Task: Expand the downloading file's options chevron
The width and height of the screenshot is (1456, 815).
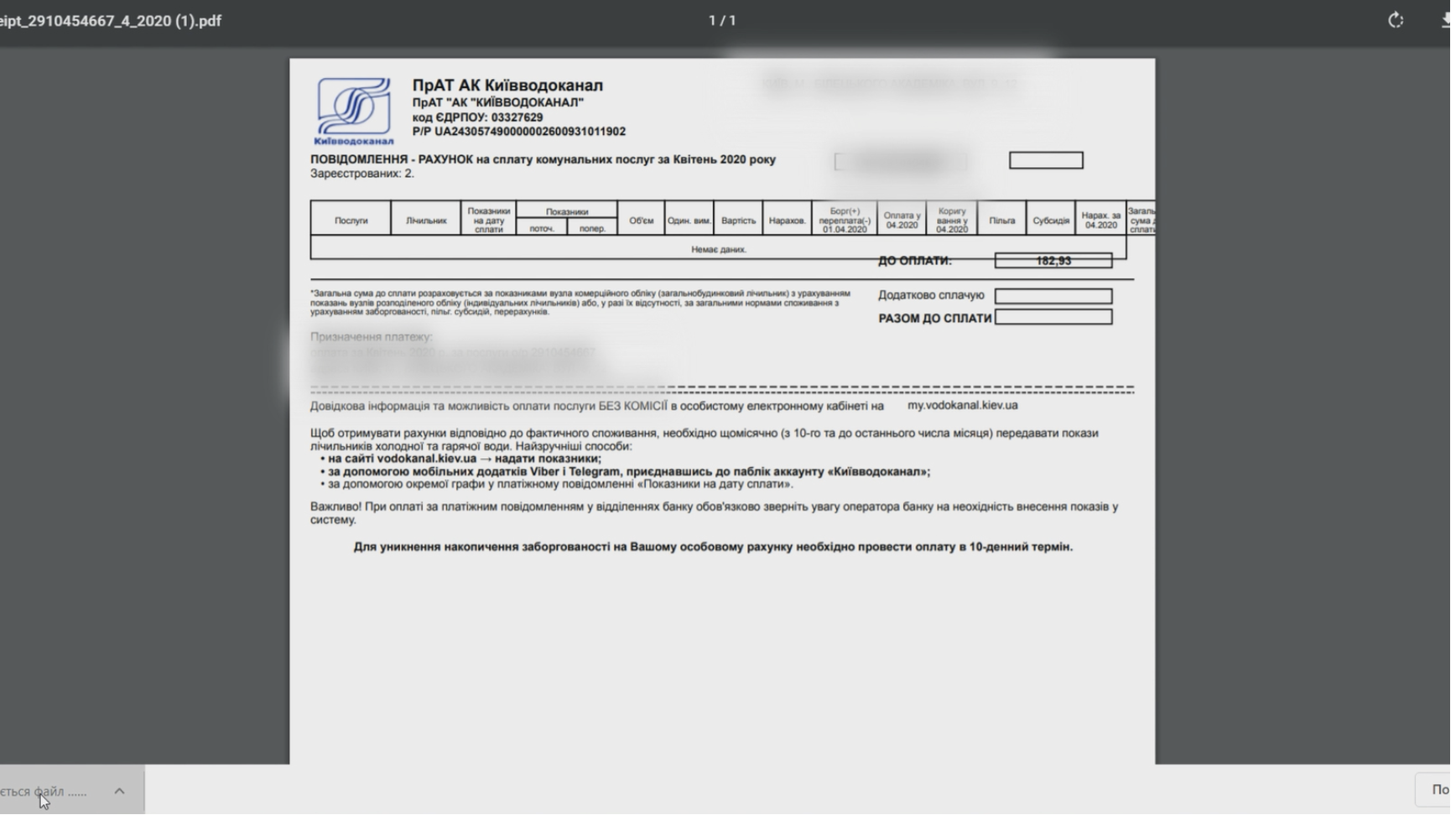Action: (119, 791)
